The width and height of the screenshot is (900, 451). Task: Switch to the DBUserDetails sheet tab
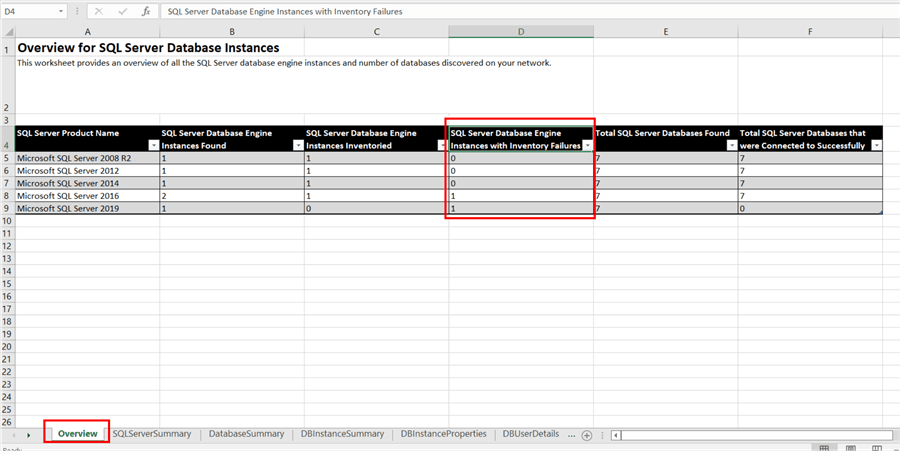tap(531, 434)
